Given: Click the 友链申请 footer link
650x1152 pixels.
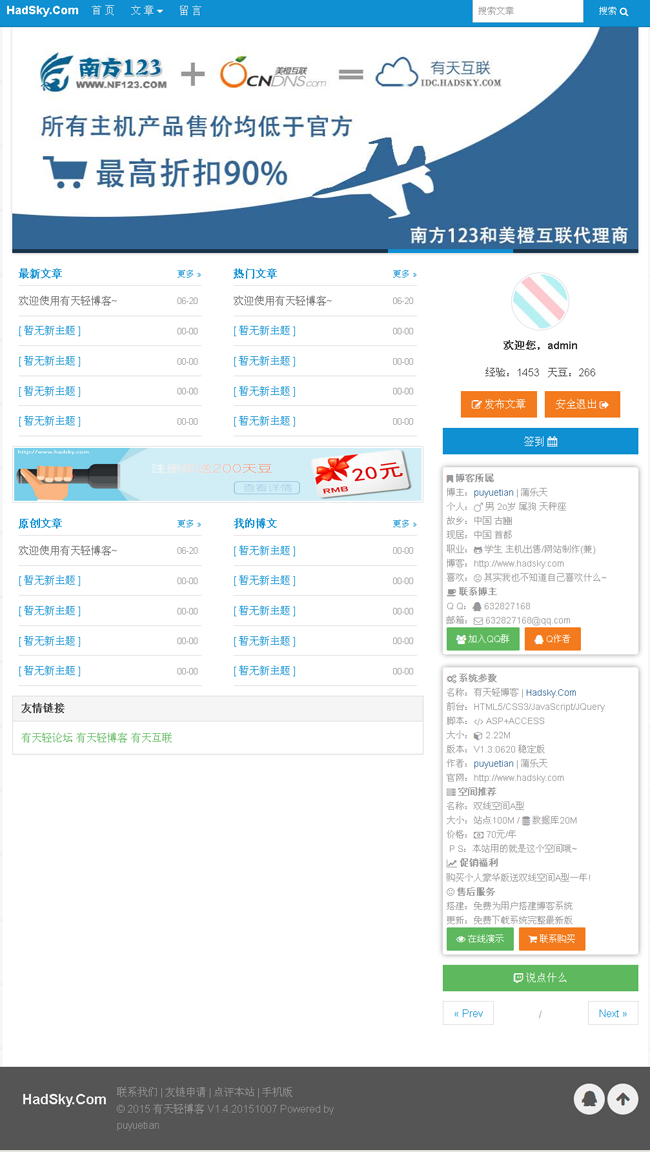Looking at the screenshot, I should [185, 1092].
